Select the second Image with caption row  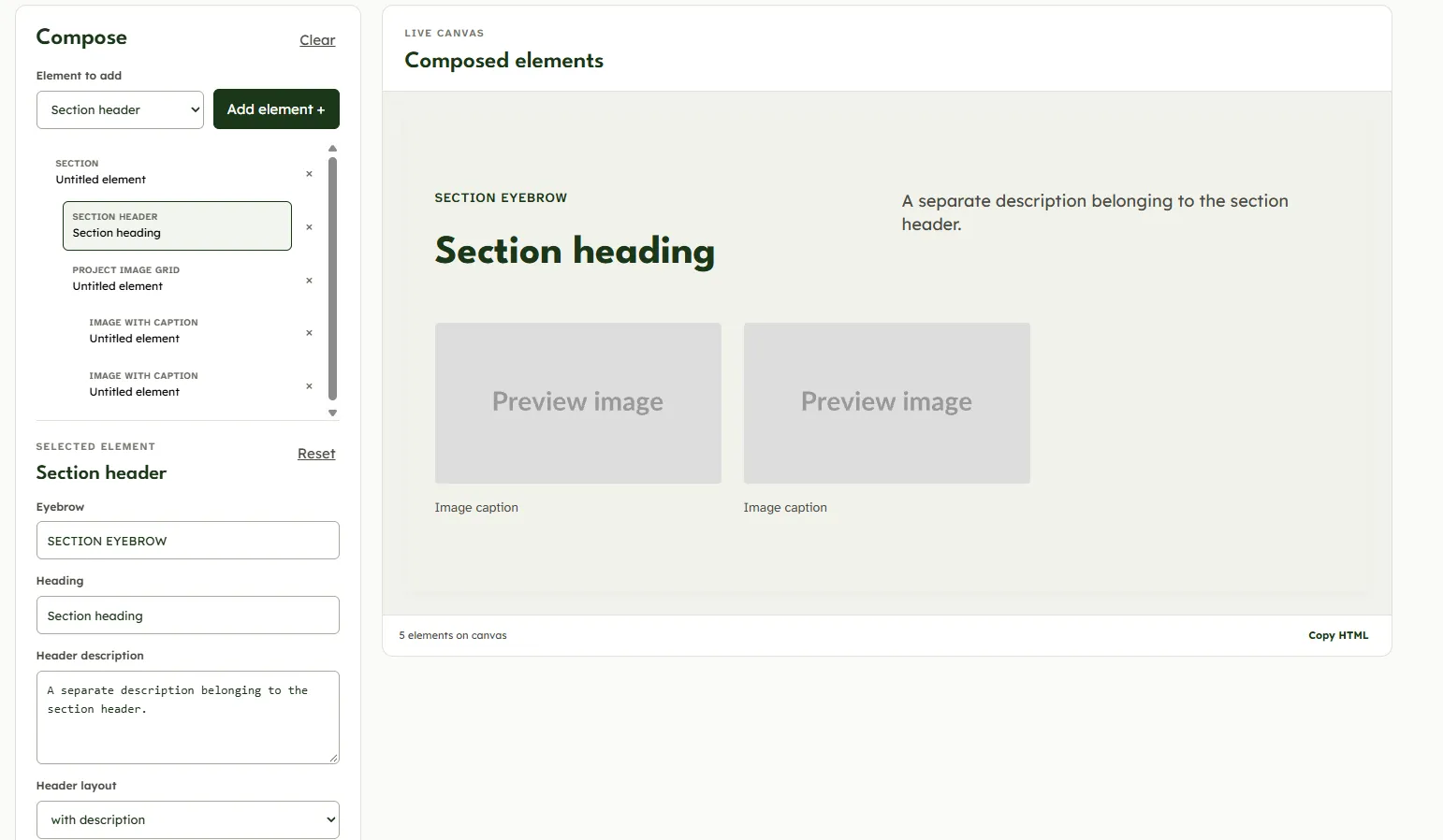pos(185,384)
